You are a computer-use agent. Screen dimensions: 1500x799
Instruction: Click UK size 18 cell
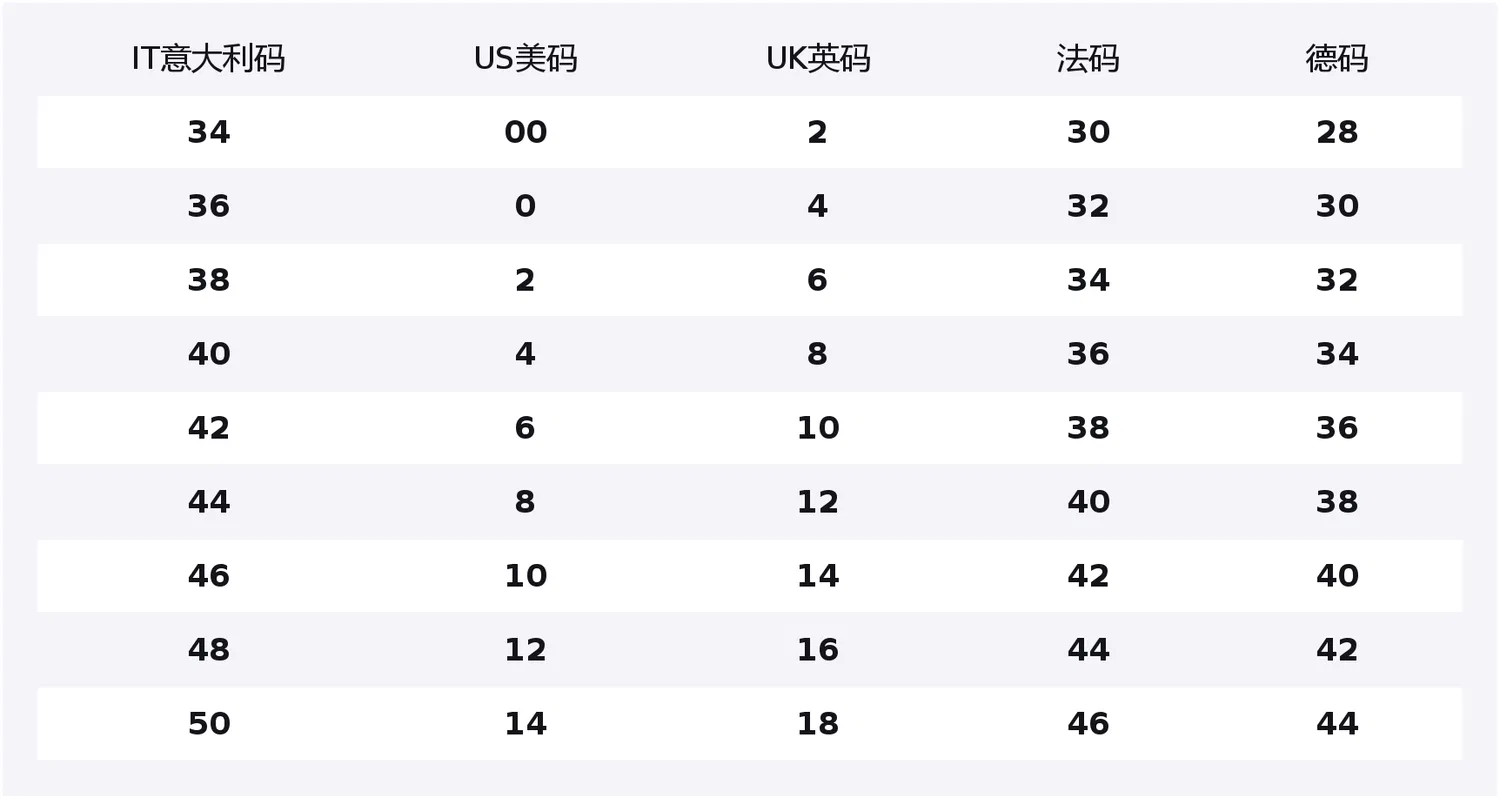click(x=818, y=724)
